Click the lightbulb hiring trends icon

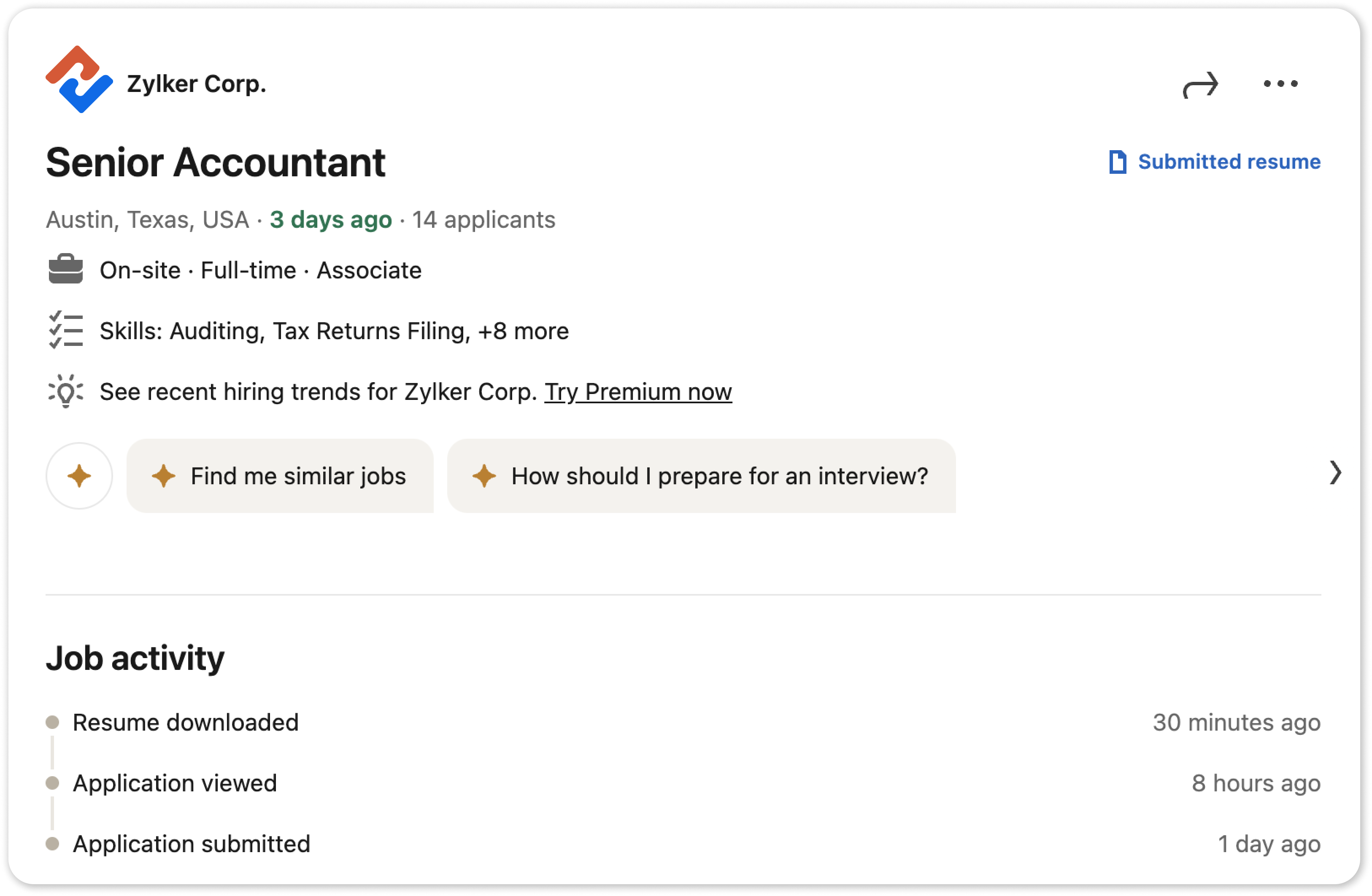pos(66,391)
